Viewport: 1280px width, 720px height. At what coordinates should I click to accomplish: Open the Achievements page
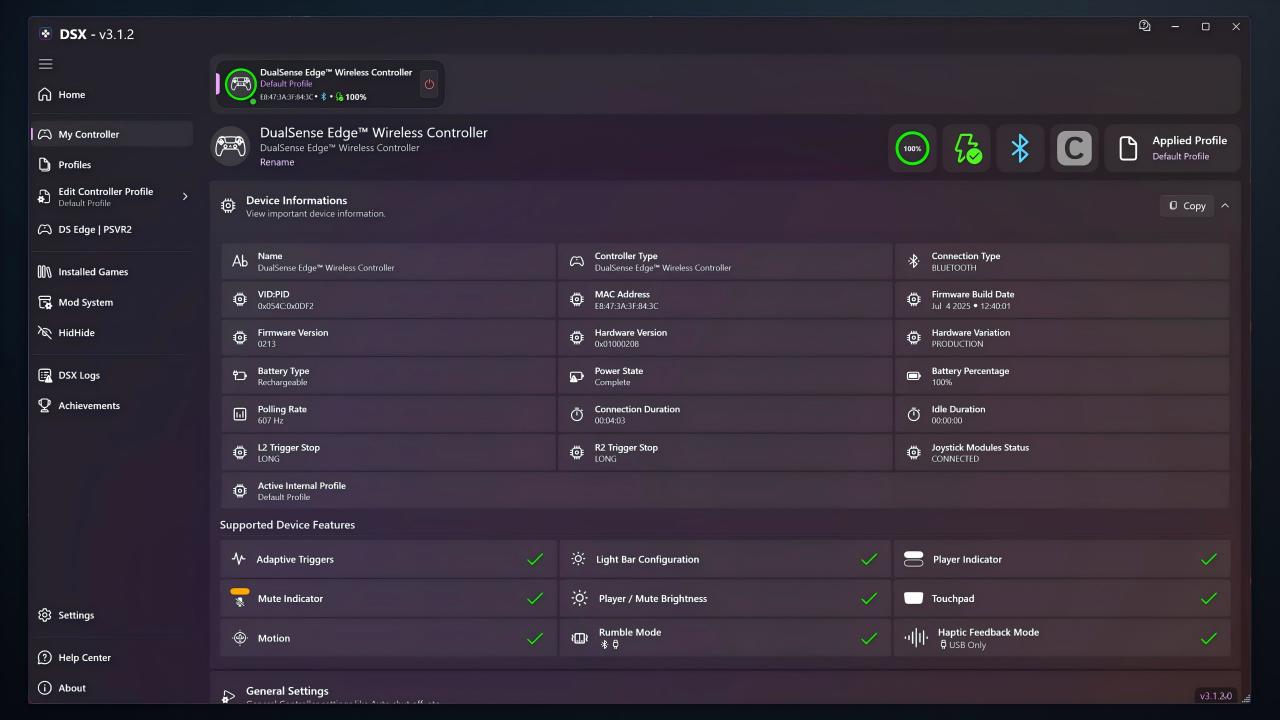[111, 405]
